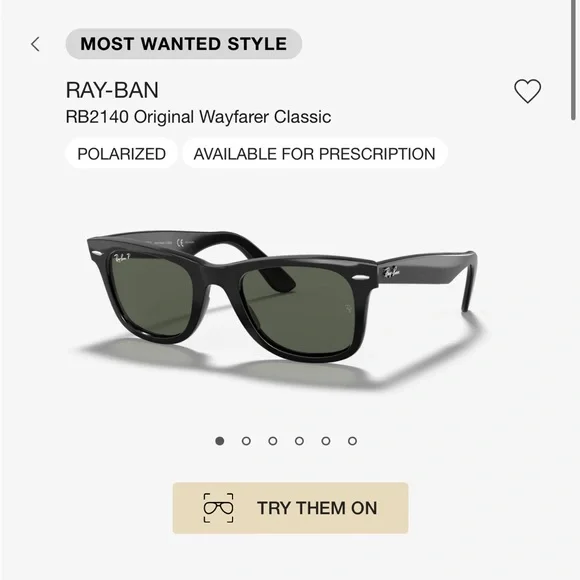This screenshot has width=580, height=580.
Task: Select the first filled carousel dot
Action: pos(220,441)
